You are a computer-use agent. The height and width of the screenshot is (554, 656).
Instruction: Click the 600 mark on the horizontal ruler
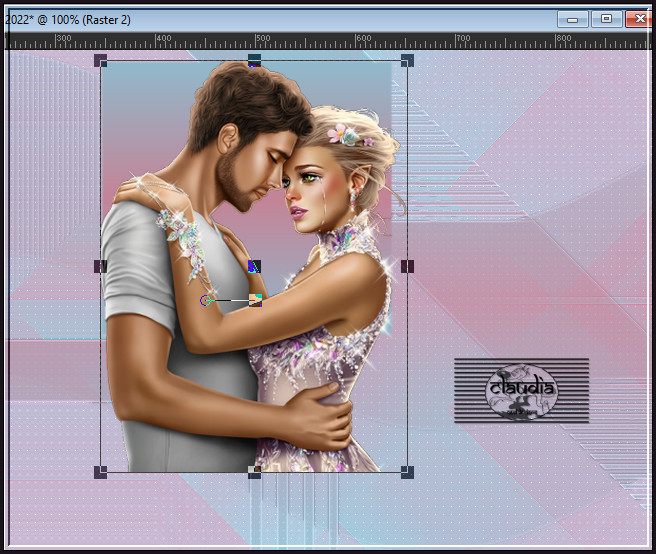point(364,38)
